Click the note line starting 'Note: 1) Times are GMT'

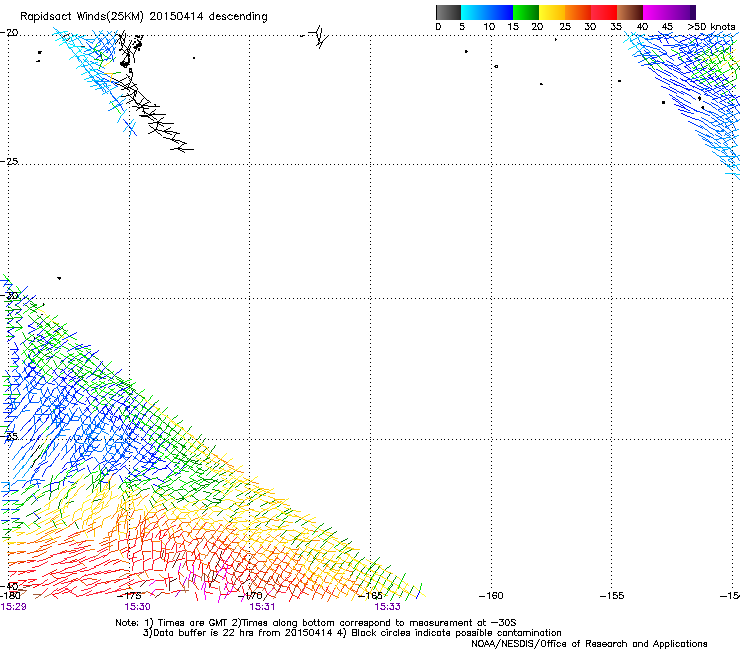click(x=316, y=623)
